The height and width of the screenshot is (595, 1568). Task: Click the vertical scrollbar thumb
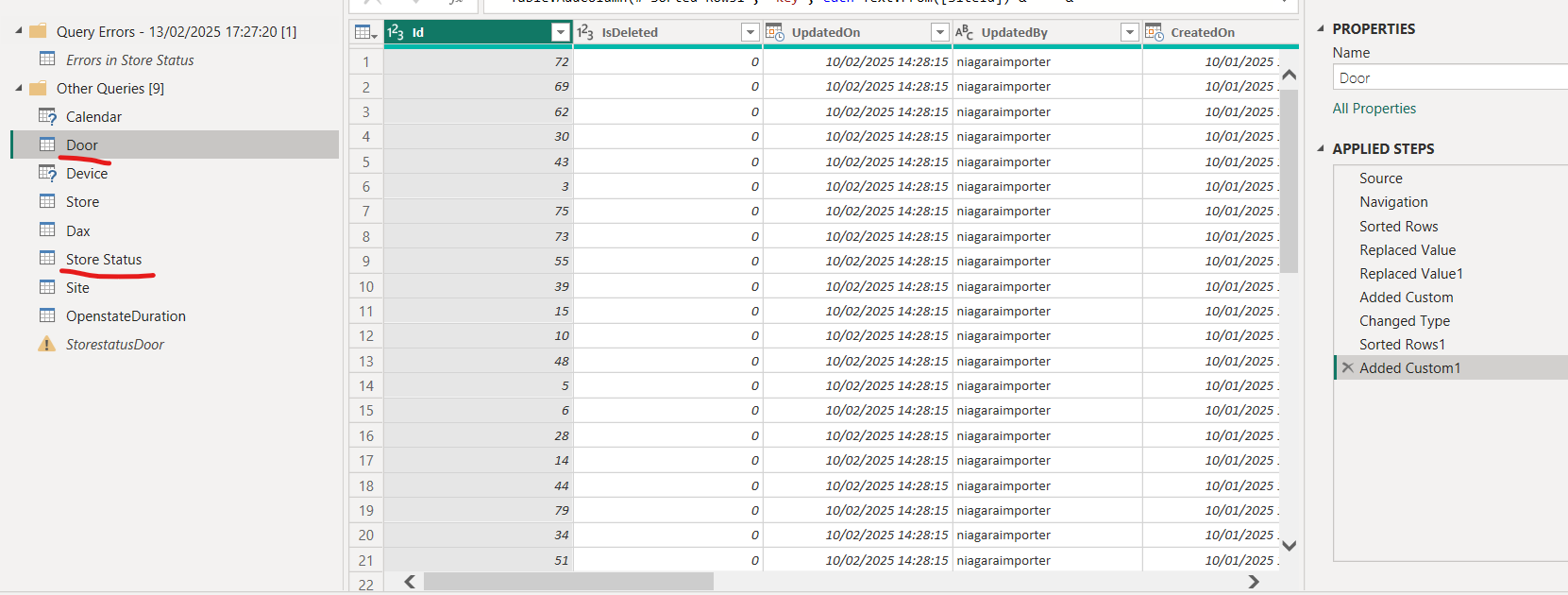(1290, 180)
